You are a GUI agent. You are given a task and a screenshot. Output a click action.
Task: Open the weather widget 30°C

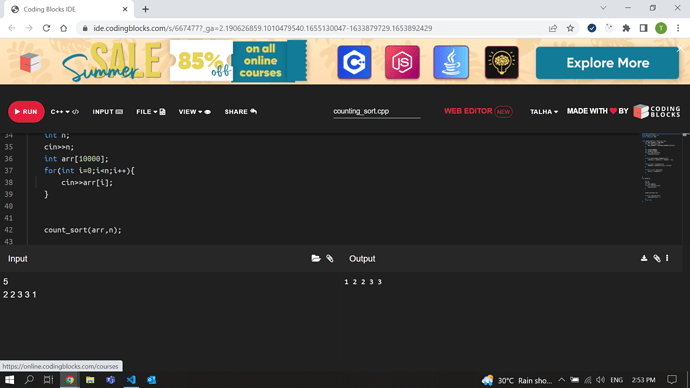pos(517,380)
